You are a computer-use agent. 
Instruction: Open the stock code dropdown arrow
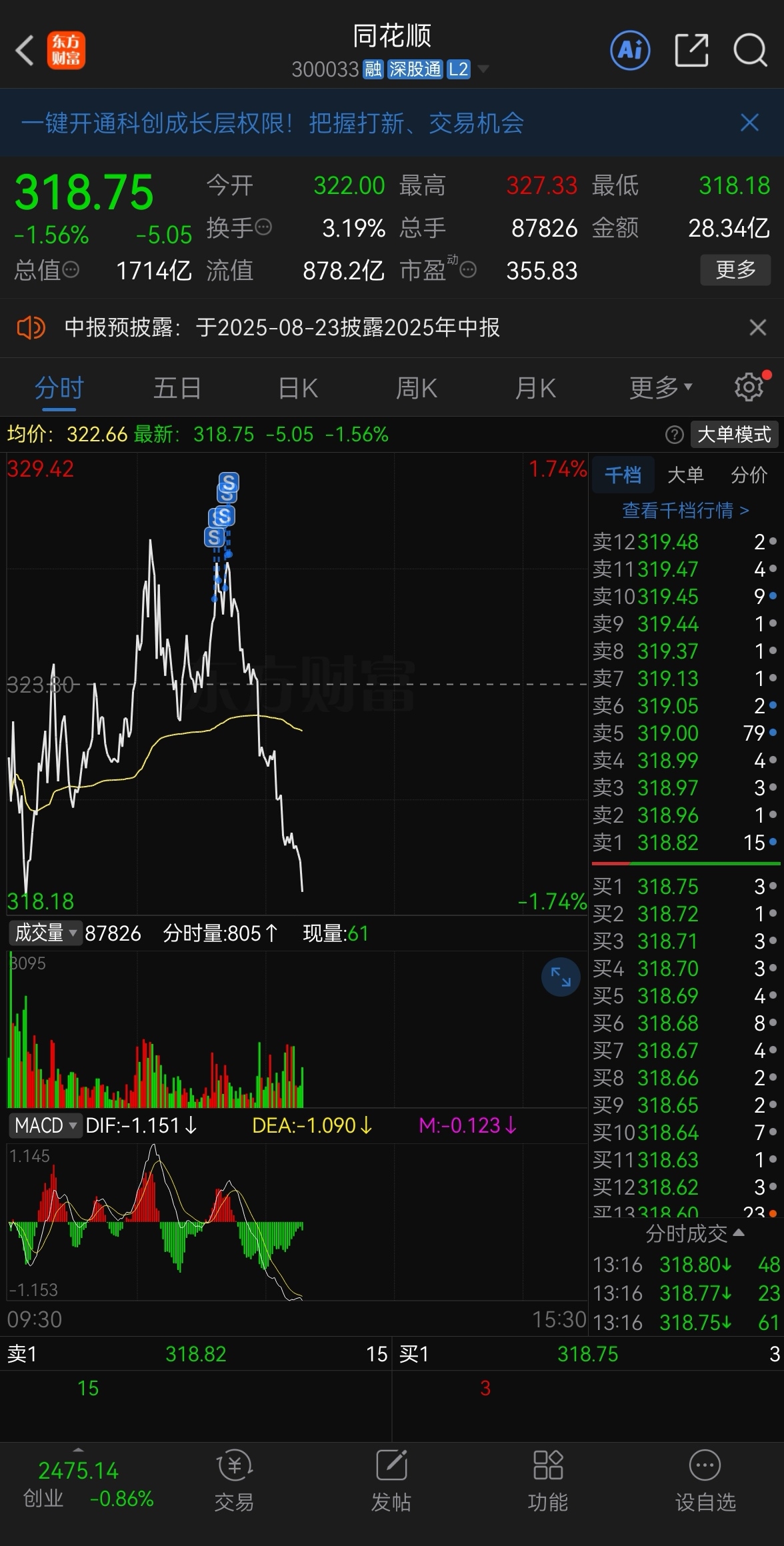483,69
